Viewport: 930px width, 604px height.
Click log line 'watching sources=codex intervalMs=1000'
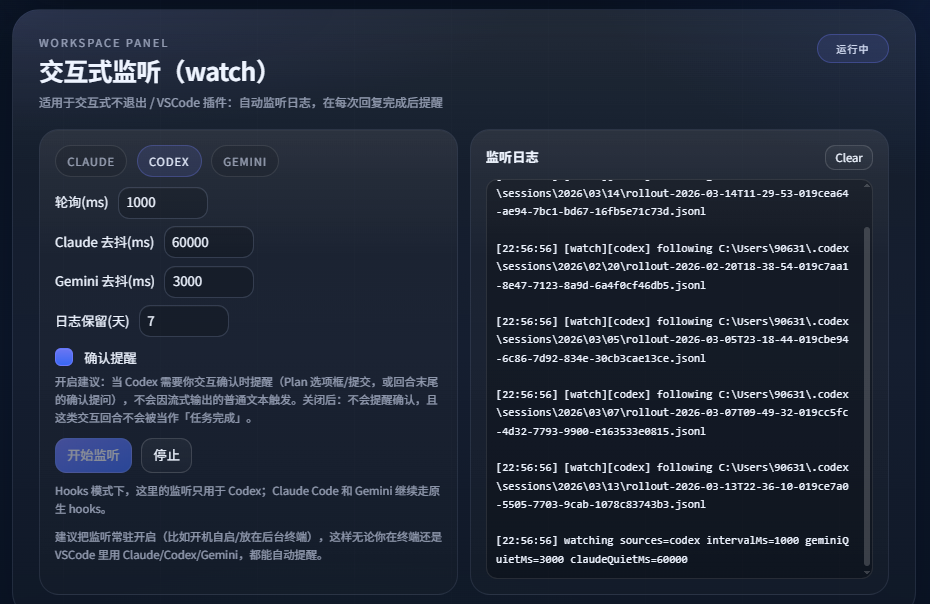[x=672, y=550]
